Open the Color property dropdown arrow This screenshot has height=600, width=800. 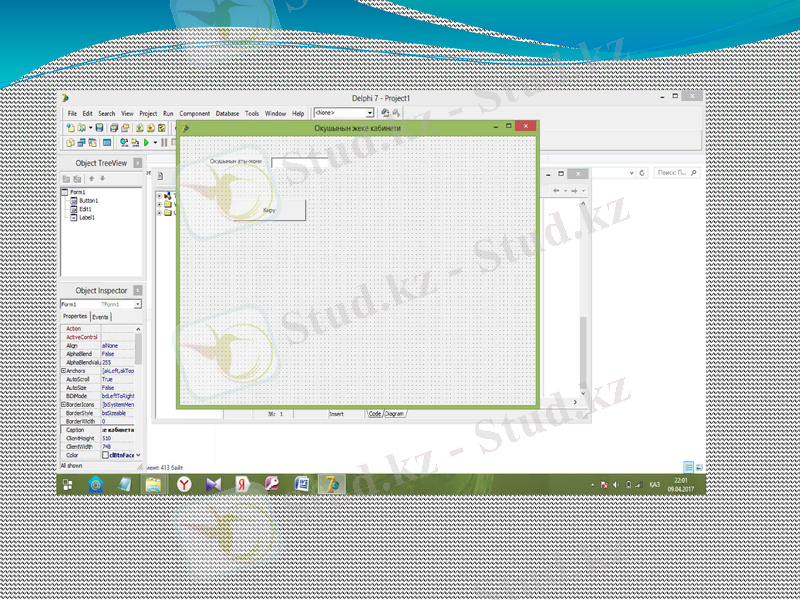point(137,455)
